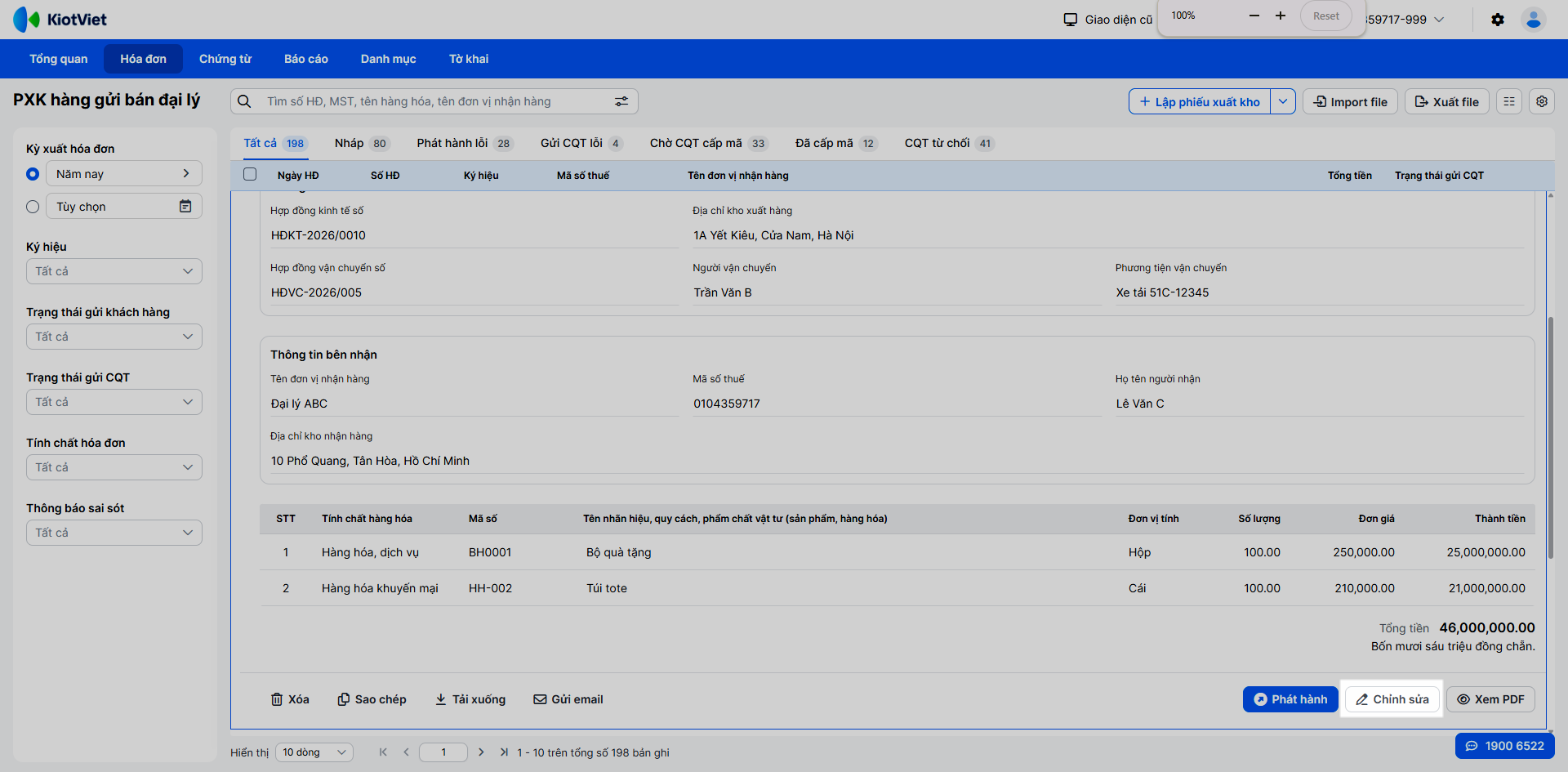Switch to Tất cả tab

coord(274,143)
